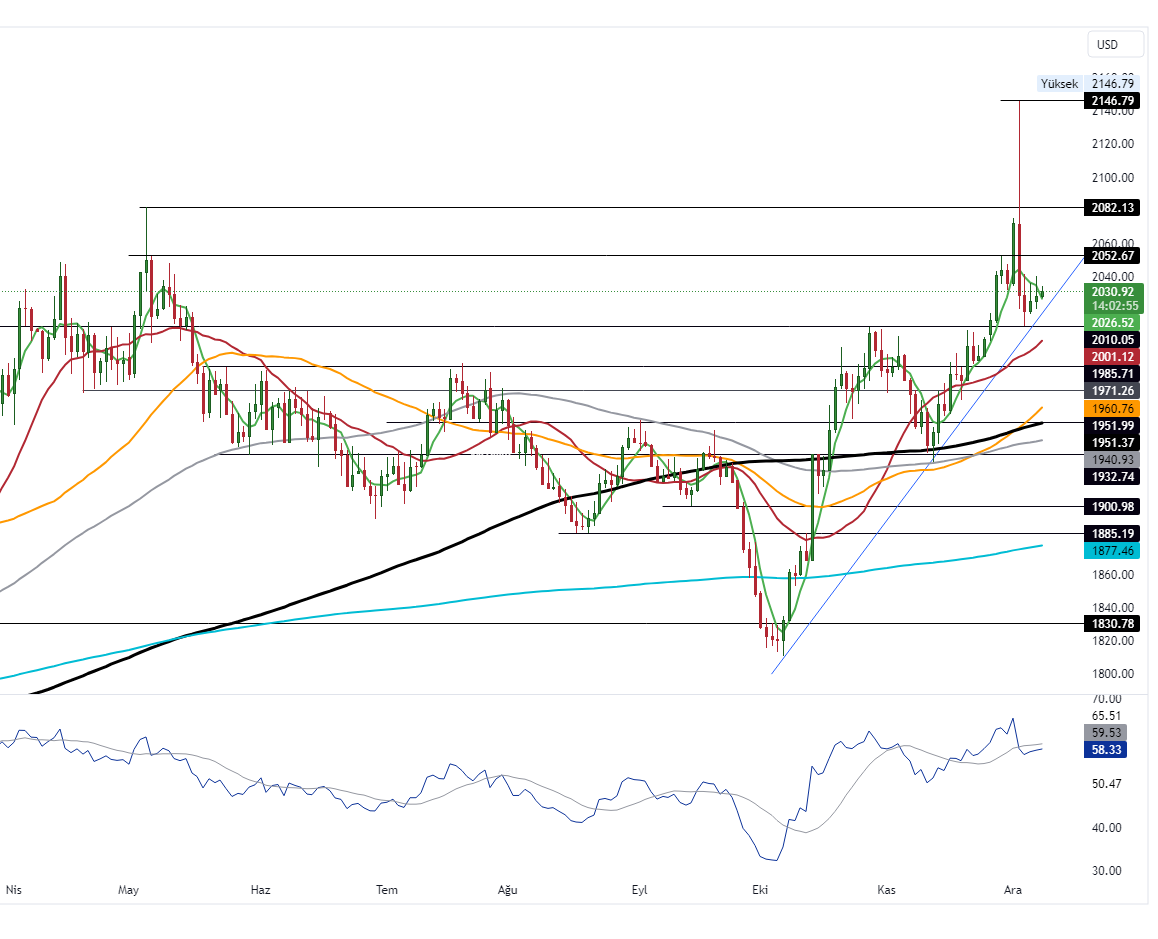Select the 2052.67 resistance level label
The height and width of the screenshot is (939, 1158).
(x=1113, y=256)
